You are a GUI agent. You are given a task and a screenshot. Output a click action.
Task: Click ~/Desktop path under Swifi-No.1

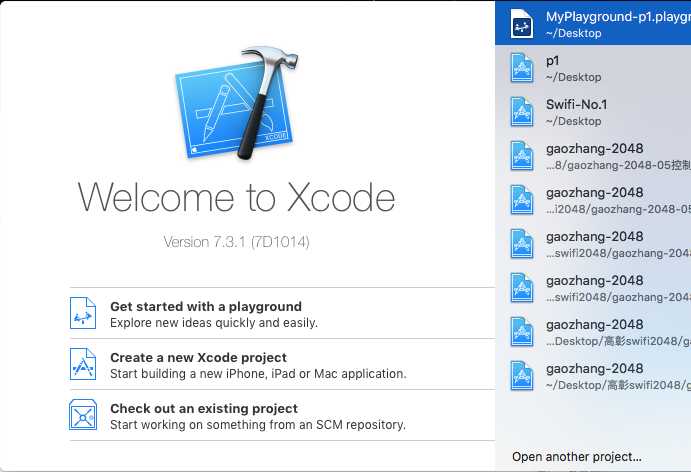coord(573,121)
